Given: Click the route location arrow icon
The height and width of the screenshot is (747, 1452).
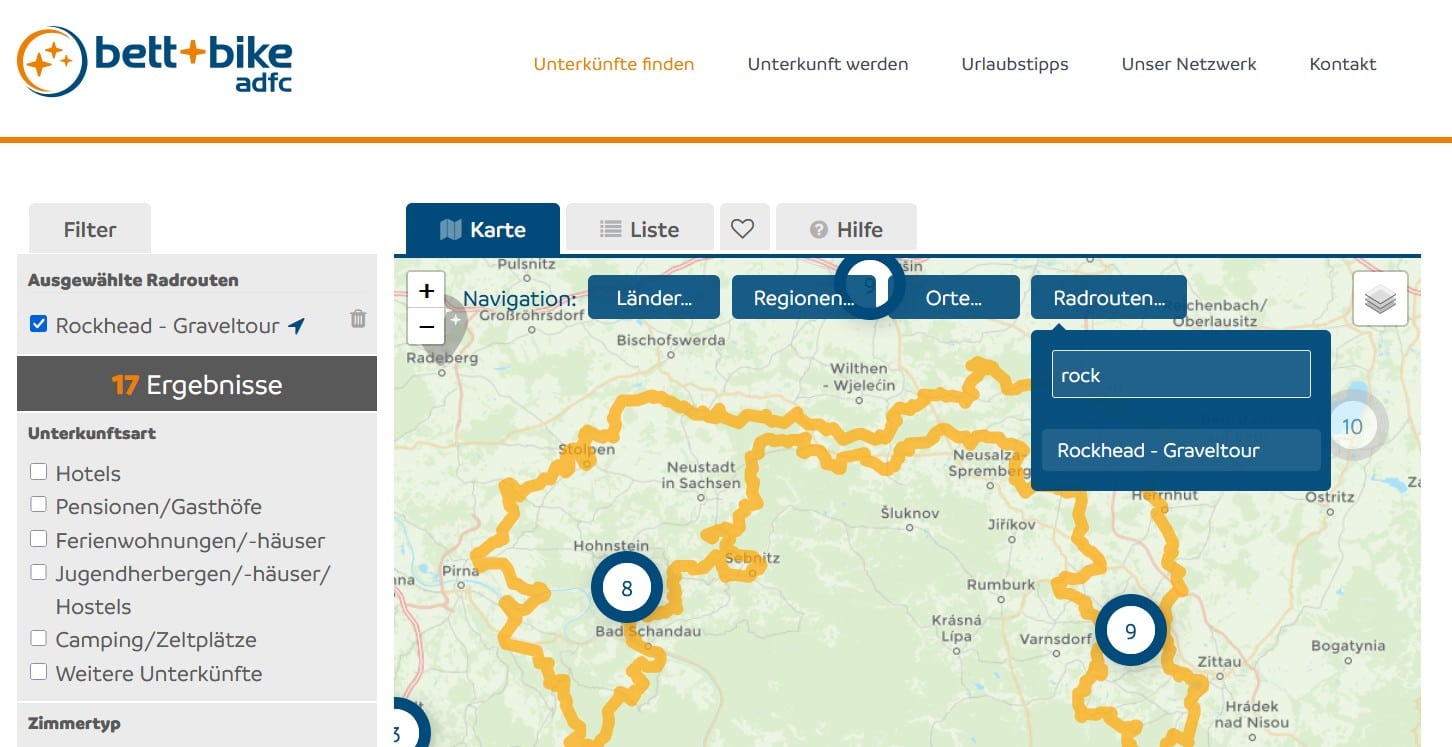Looking at the screenshot, I should click(x=296, y=325).
